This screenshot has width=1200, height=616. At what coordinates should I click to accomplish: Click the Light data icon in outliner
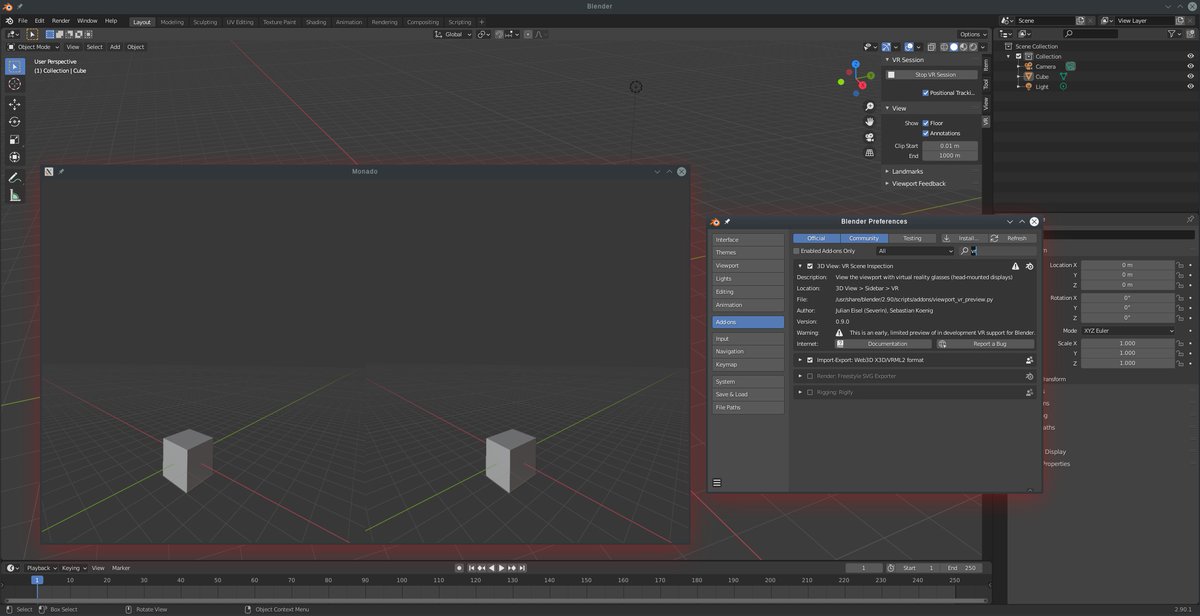(1063, 86)
